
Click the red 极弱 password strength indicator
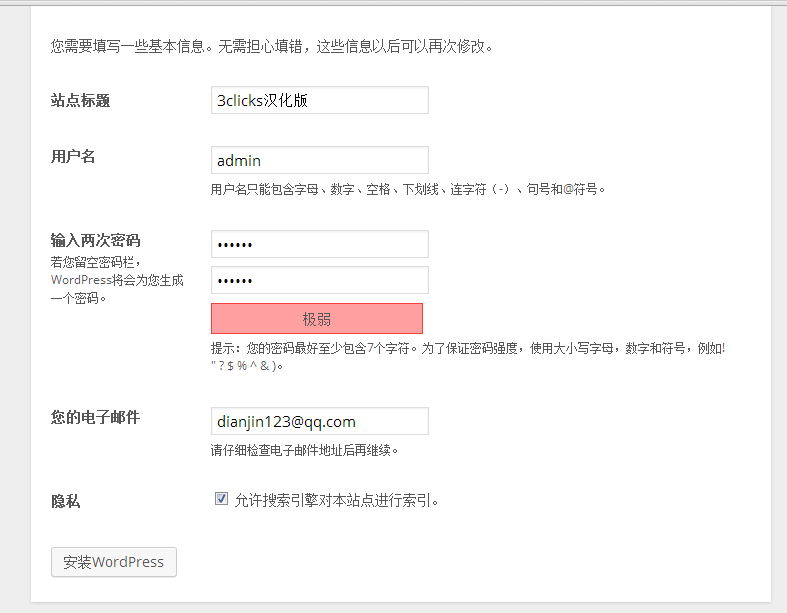click(317, 318)
